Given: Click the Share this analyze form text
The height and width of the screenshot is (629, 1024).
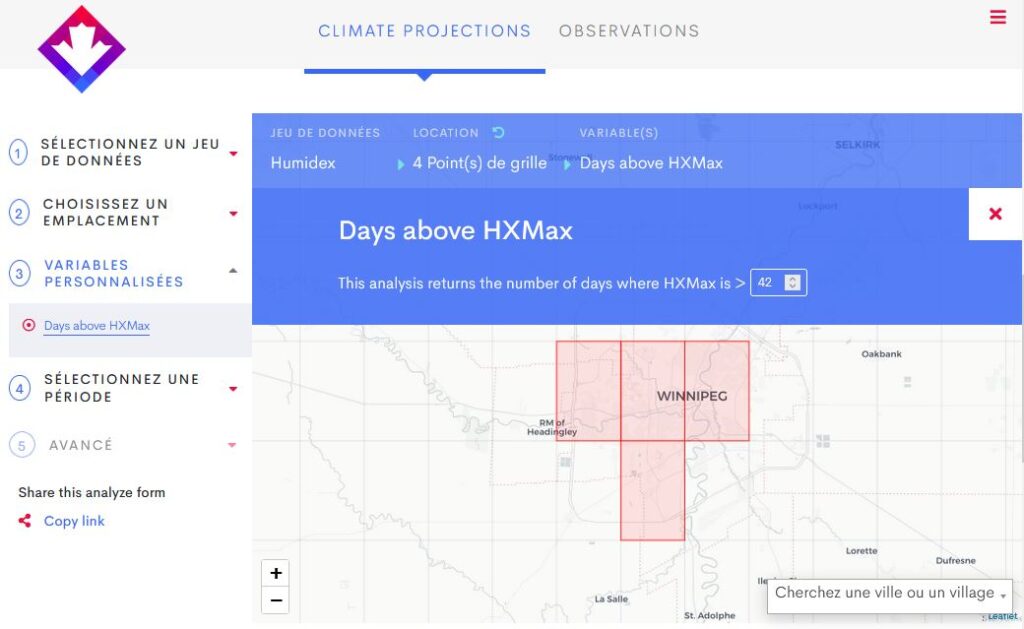Looking at the screenshot, I should 91,492.
